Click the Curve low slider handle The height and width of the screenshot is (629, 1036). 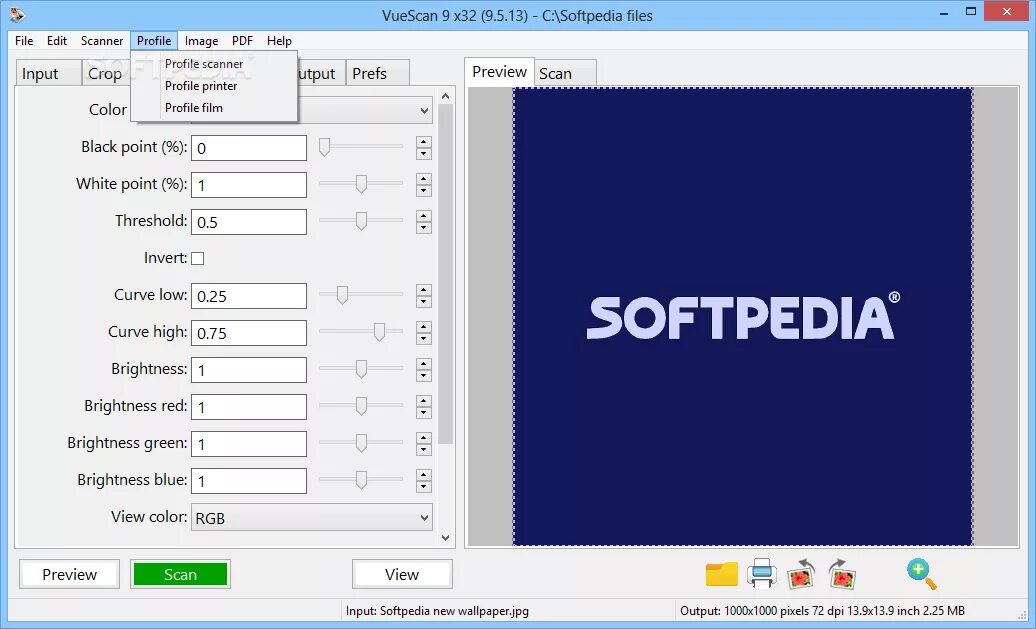(x=342, y=295)
